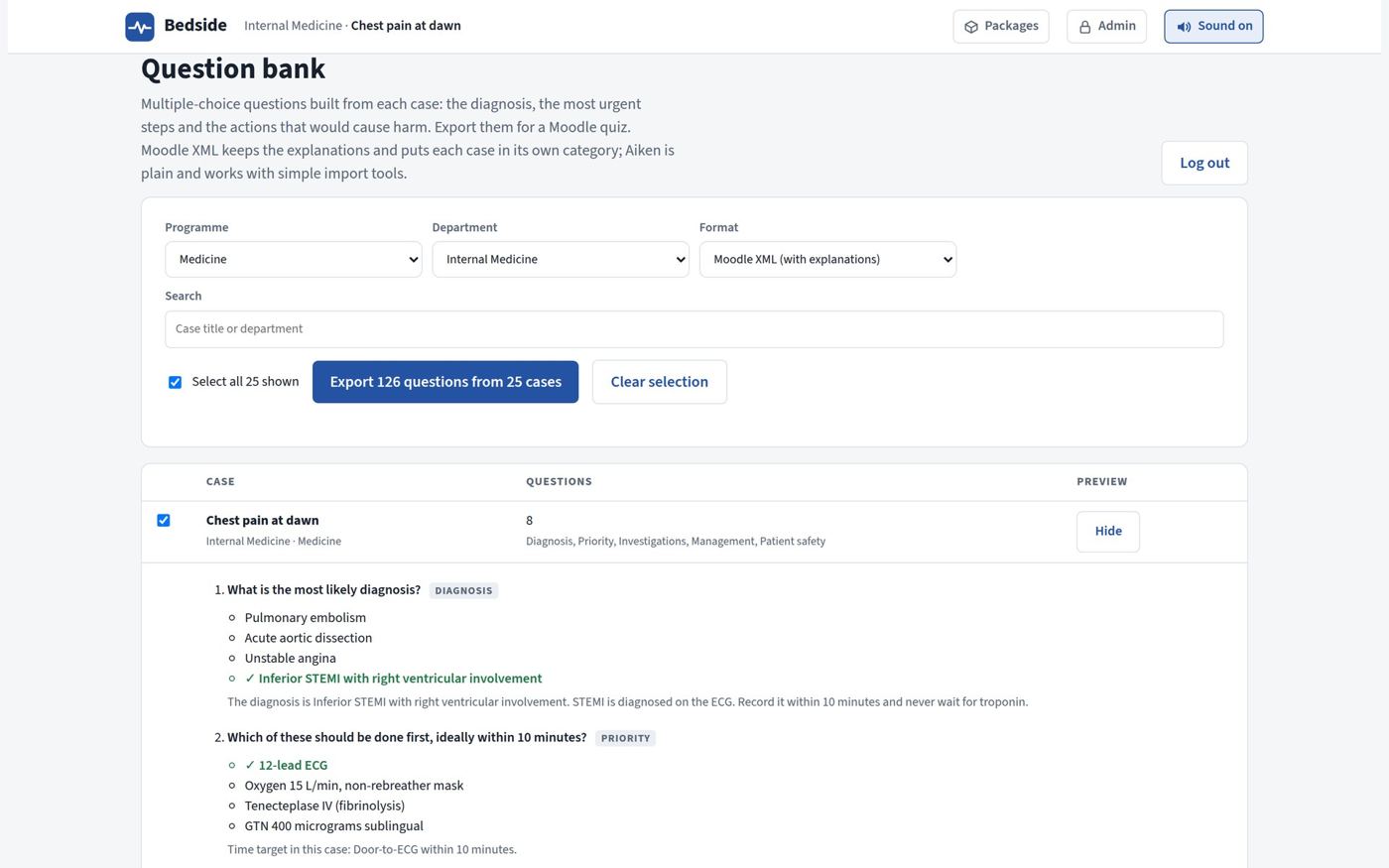Viewport: 1389px width, 868px height.
Task: Click the answer option Pulmonary embolism
Action: click(x=306, y=618)
